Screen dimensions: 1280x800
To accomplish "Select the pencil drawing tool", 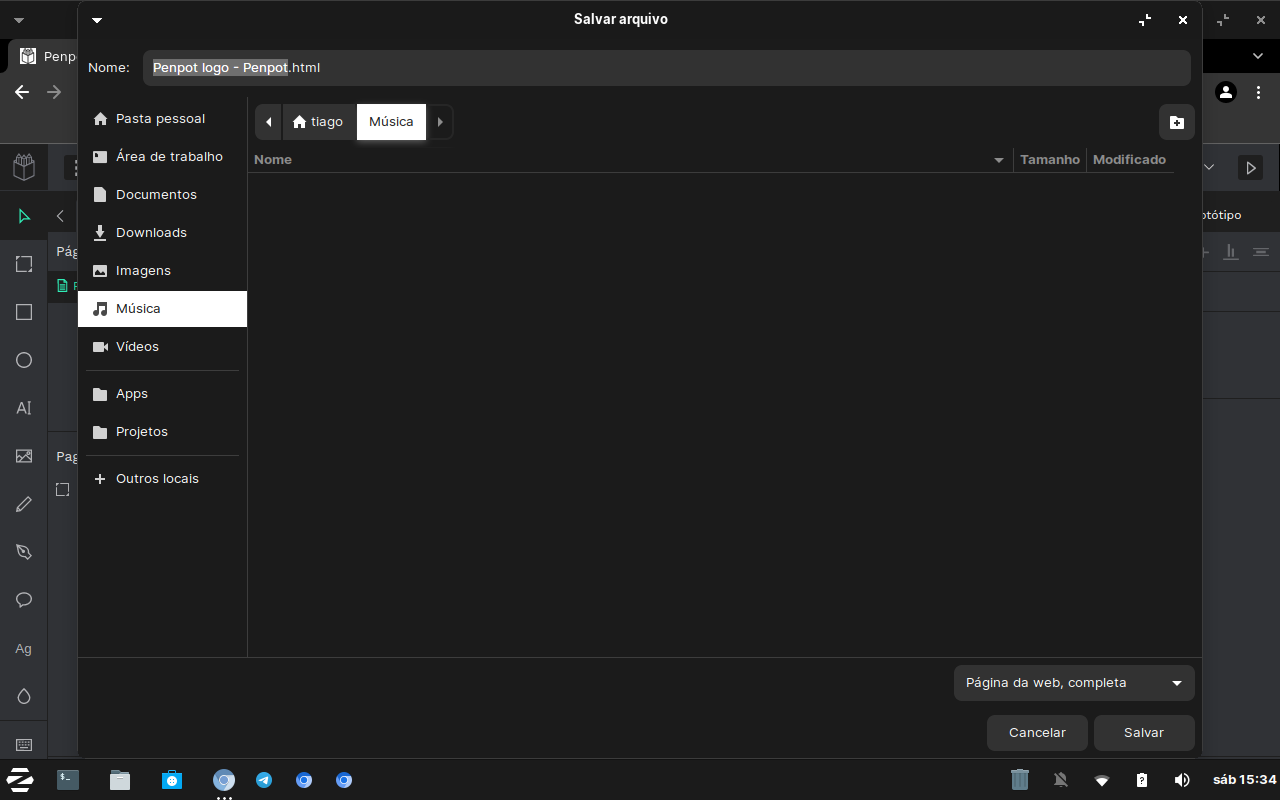I will point(24,503).
